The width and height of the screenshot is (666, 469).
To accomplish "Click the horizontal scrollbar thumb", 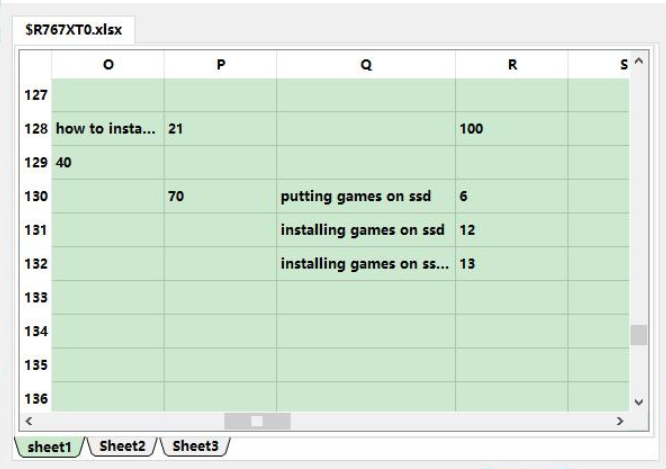I will pos(257,422).
